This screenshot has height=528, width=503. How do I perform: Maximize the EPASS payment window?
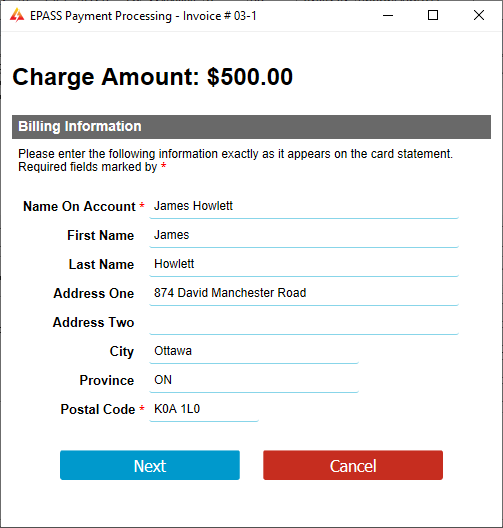coord(433,15)
